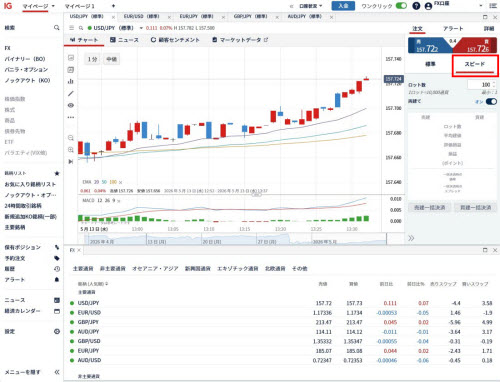The image size is (500, 382).
Task: Click the news icon in left sidebar
Action: pos(57,300)
